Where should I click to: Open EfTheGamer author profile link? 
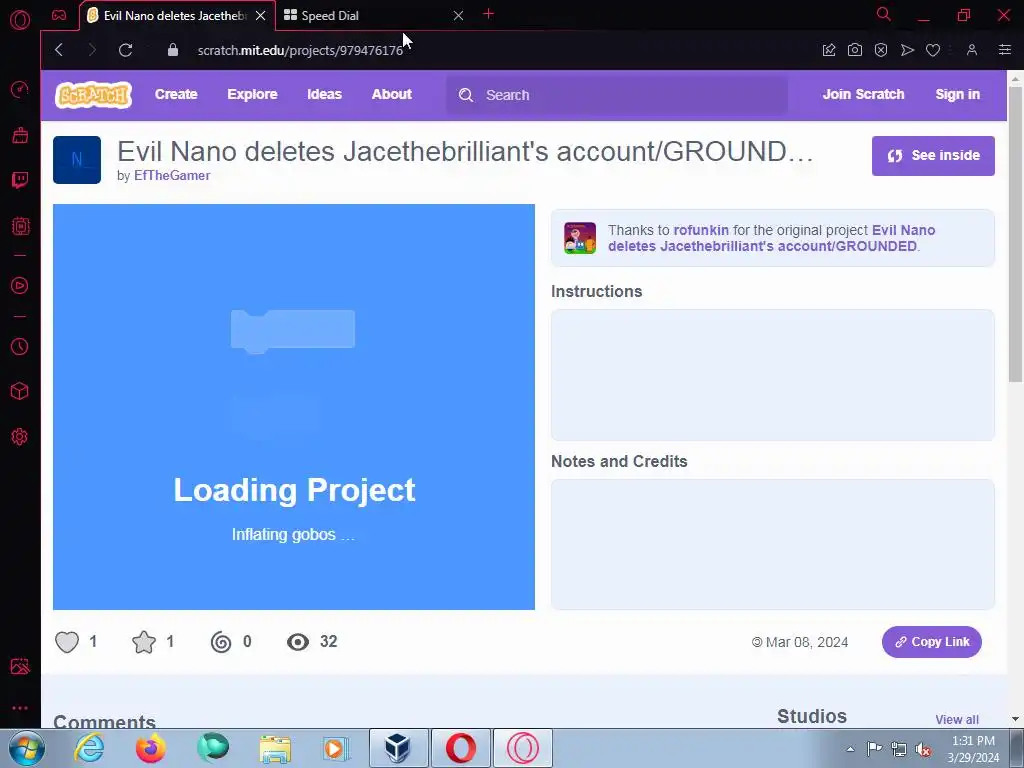pyautogui.click(x=172, y=175)
